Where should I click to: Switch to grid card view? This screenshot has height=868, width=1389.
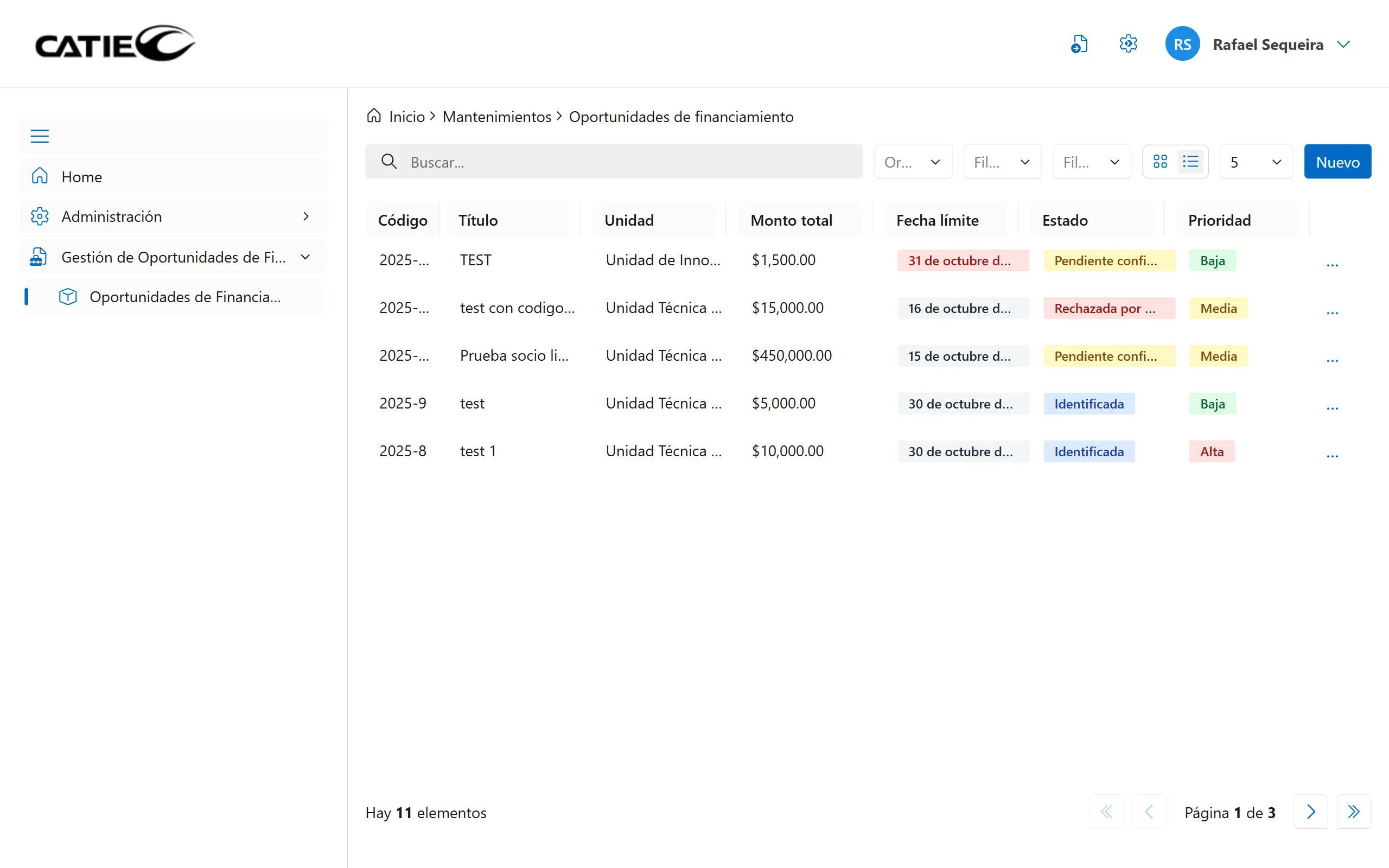pyautogui.click(x=1160, y=162)
